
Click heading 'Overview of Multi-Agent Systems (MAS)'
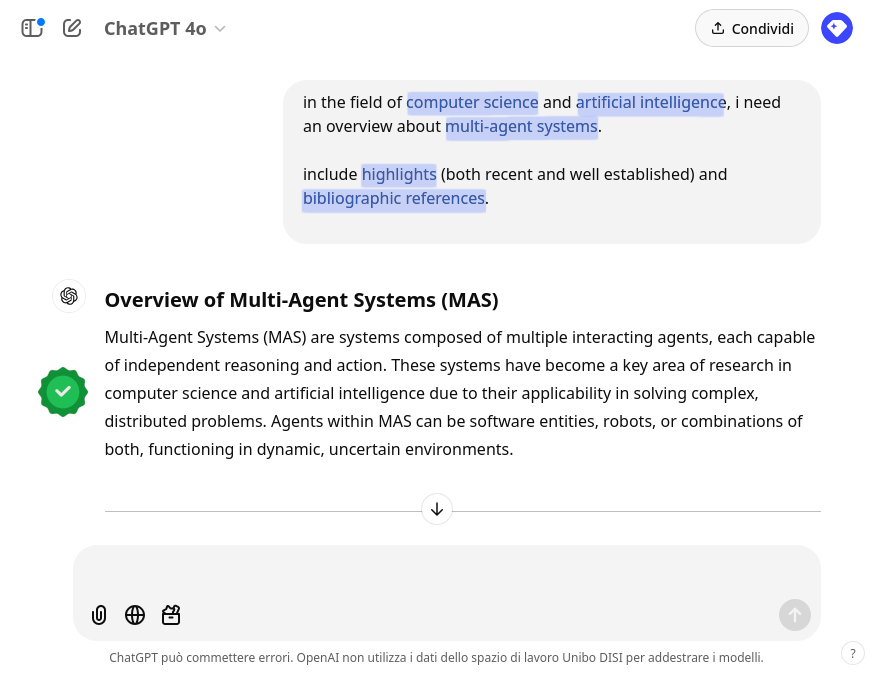[301, 300]
